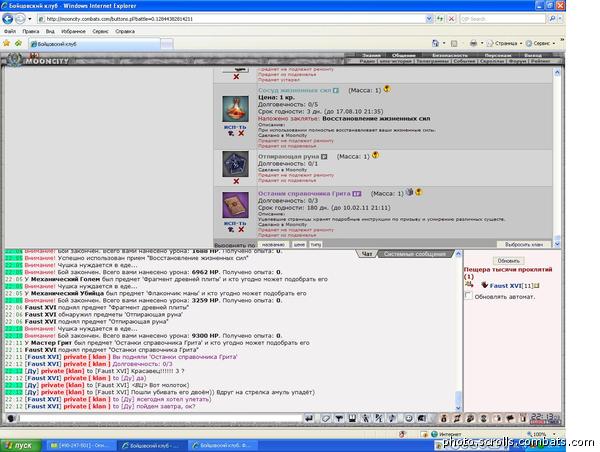Delete the topmost partially visible item

236,77
